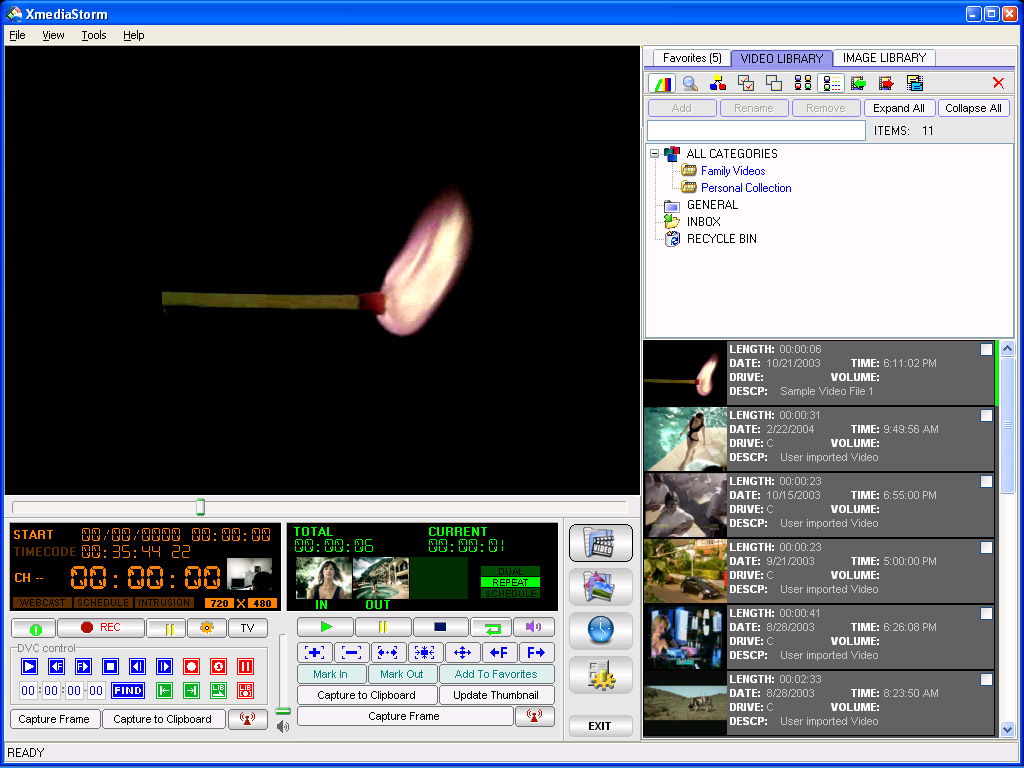Click the red LIB record-to-library icon

[x=246, y=690]
